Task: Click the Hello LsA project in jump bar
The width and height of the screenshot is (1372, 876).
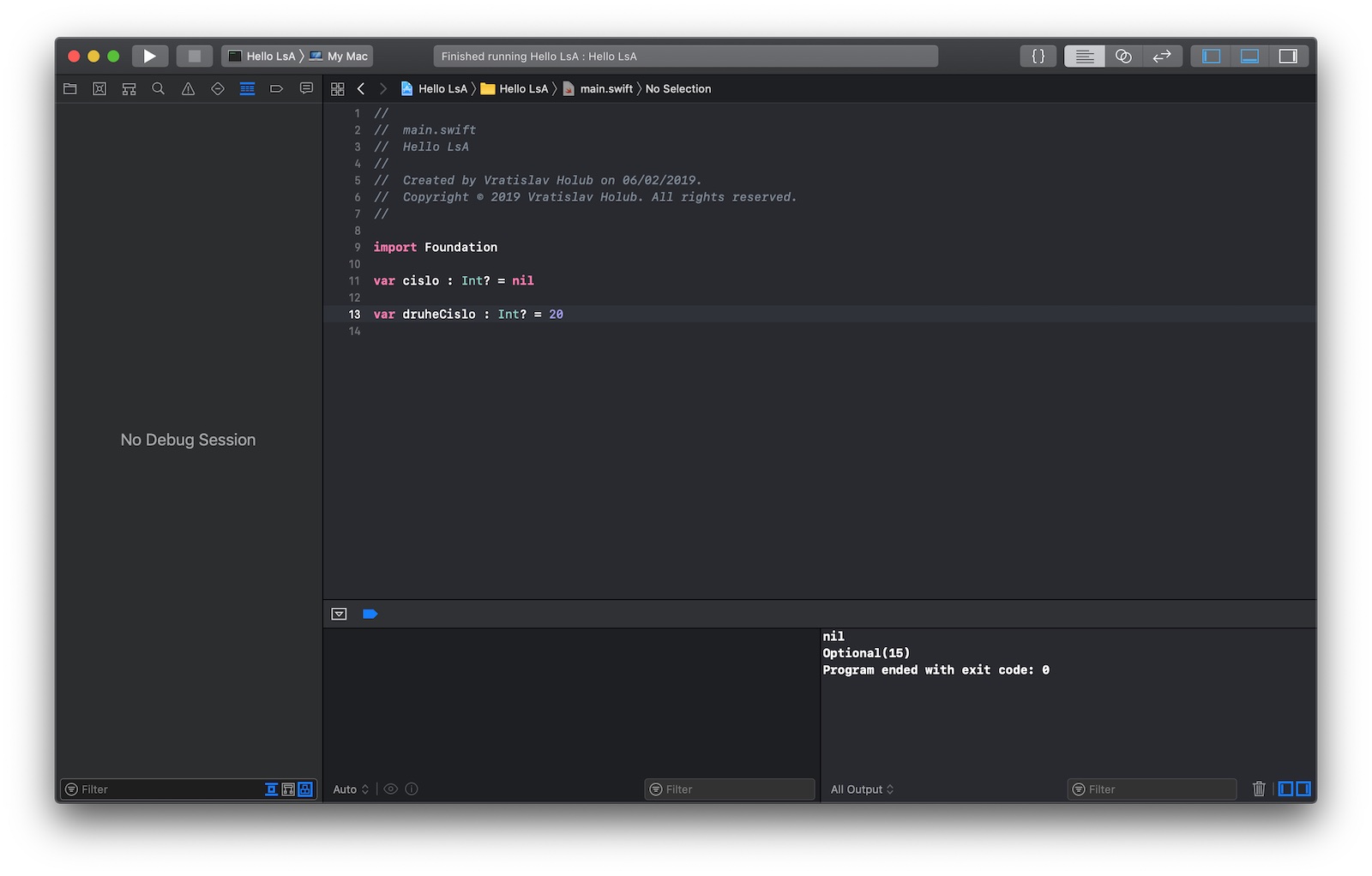Action: (x=434, y=89)
